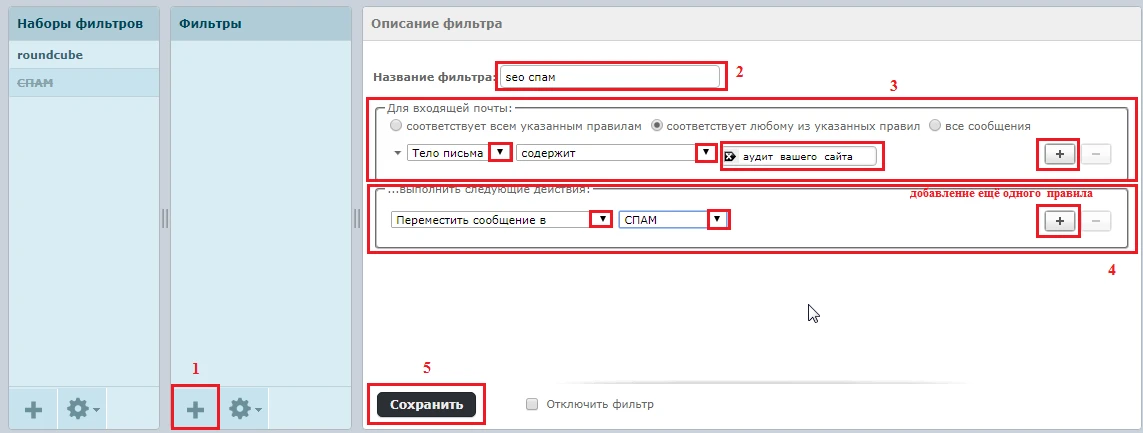Image resolution: width=1143 pixels, height=433 pixels.
Task: Remove action with minus button
Action: tap(1096, 221)
